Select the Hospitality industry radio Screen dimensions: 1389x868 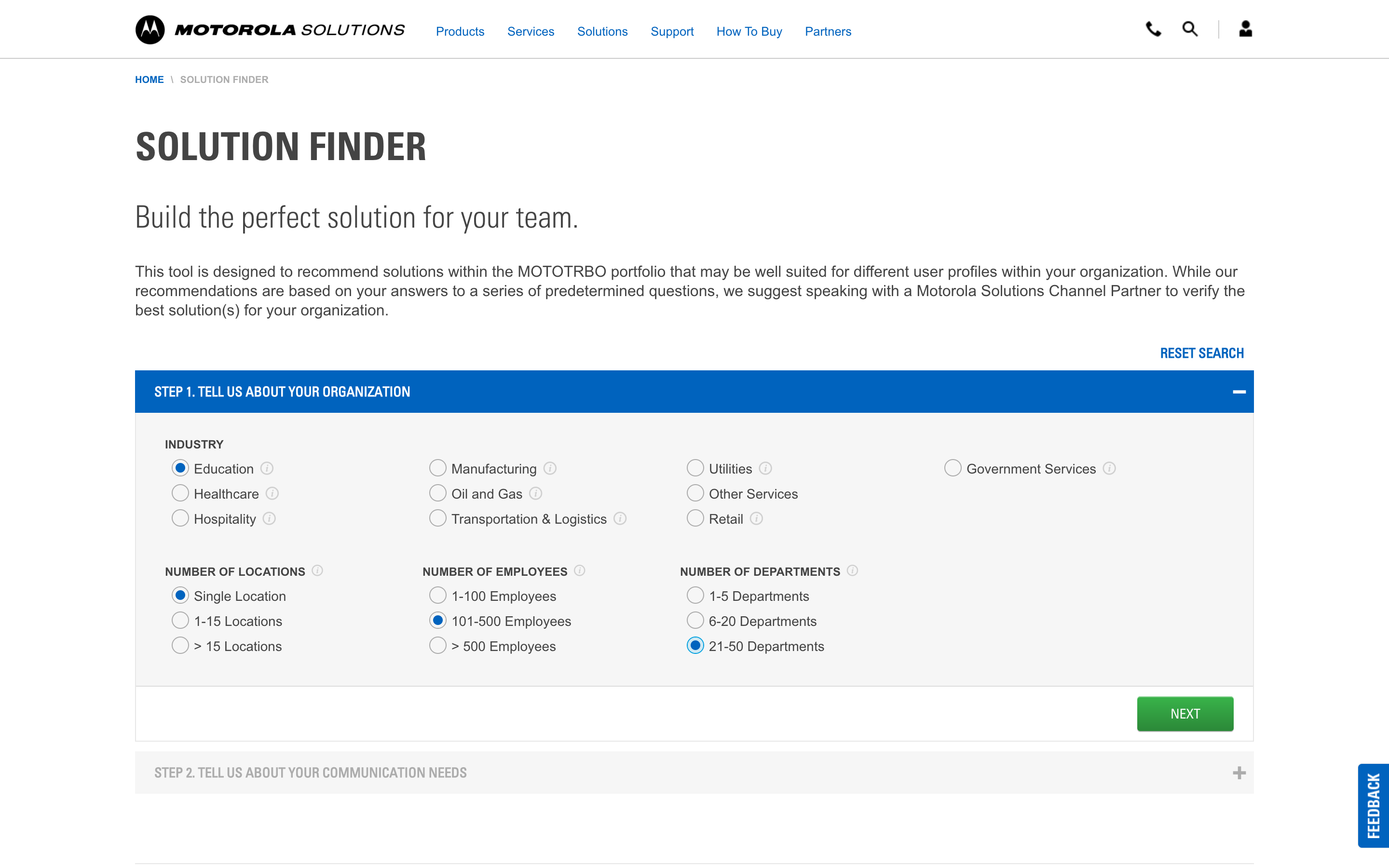pyautogui.click(x=180, y=519)
